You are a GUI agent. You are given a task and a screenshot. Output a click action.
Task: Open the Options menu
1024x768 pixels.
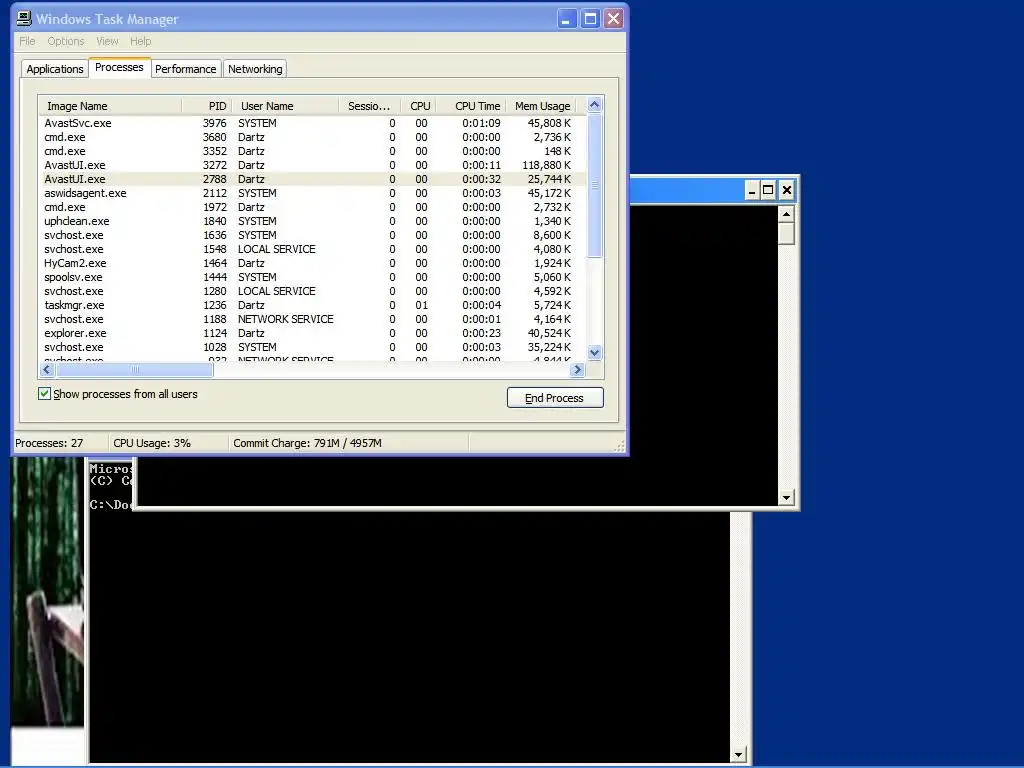[65, 41]
